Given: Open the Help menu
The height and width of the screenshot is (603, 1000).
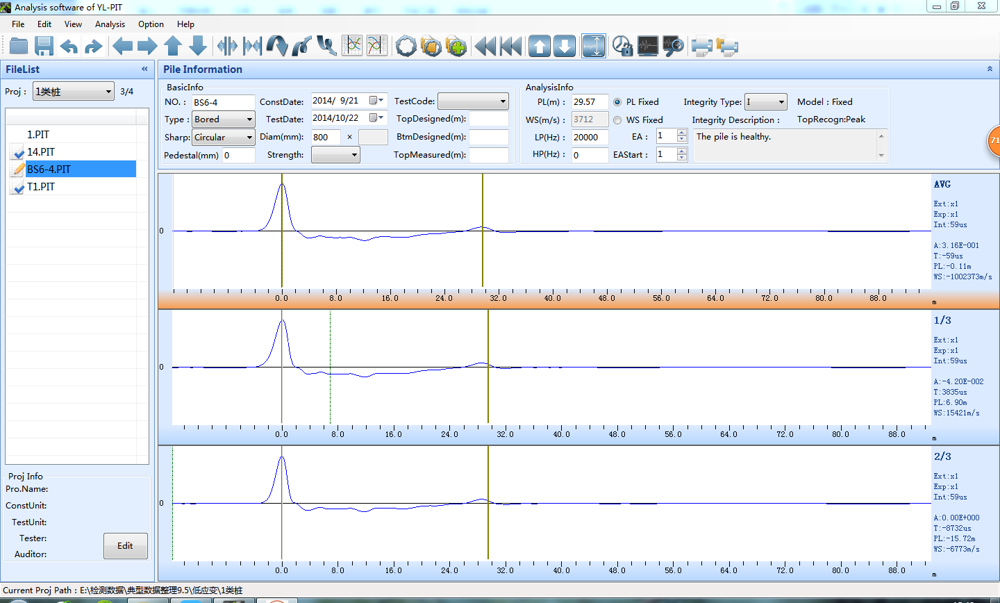Looking at the screenshot, I should pyautogui.click(x=186, y=24).
